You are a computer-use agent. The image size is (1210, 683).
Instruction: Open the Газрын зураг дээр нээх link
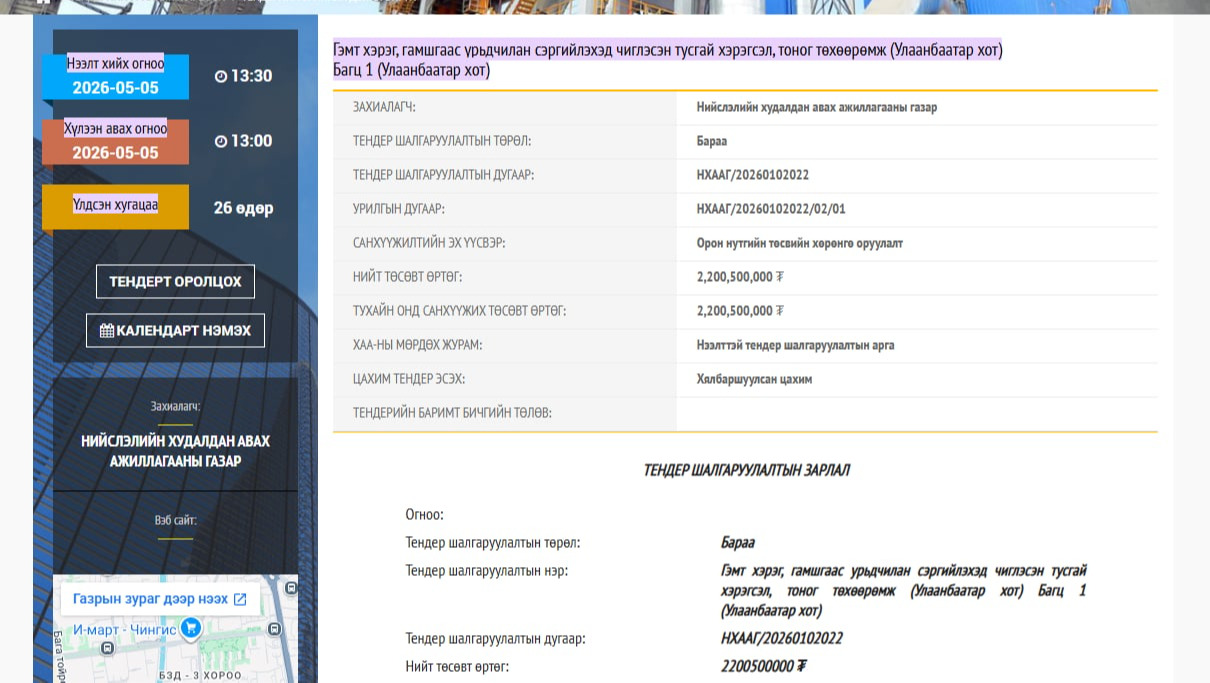pos(150,599)
